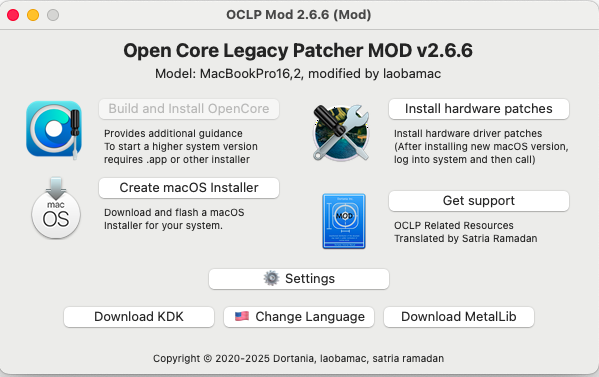The height and width of the screenshot is (377, 599).
Task: Select Install hardware patches
Action: [479, 109]
